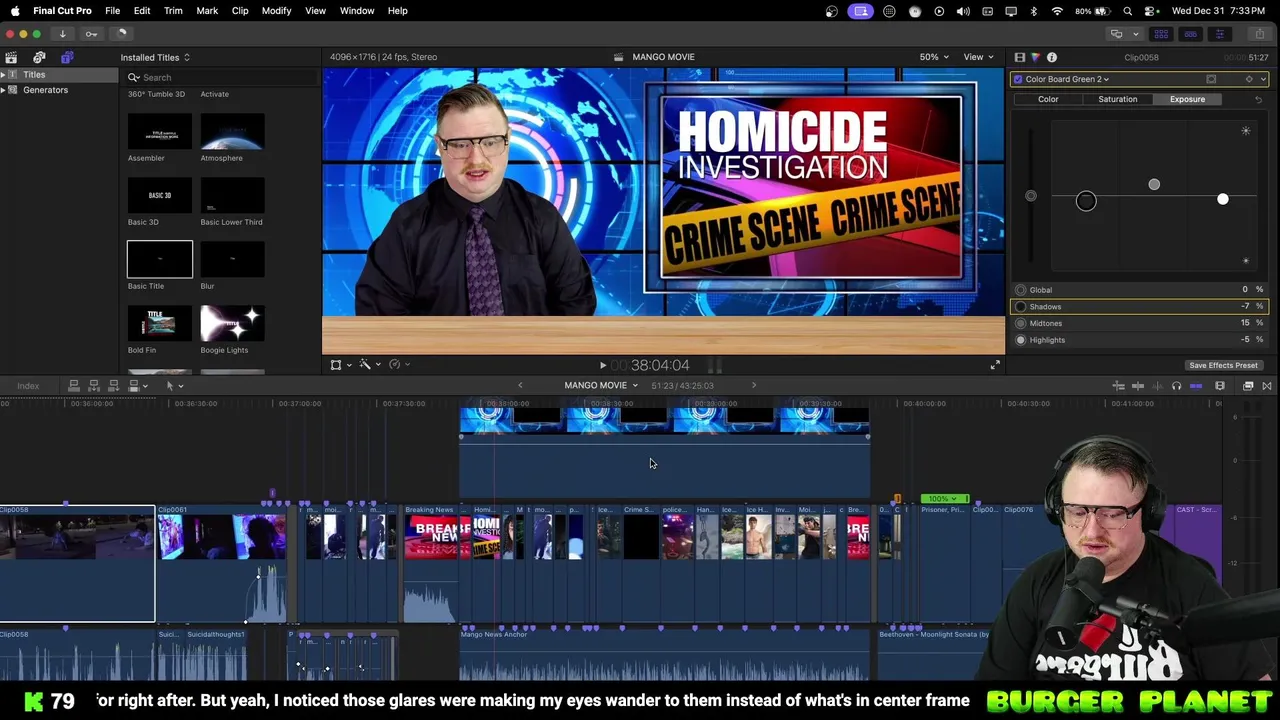The image size is (1280, 720).
Task: Click Save Effects Preset button
Action: [x=1223, y=365]
